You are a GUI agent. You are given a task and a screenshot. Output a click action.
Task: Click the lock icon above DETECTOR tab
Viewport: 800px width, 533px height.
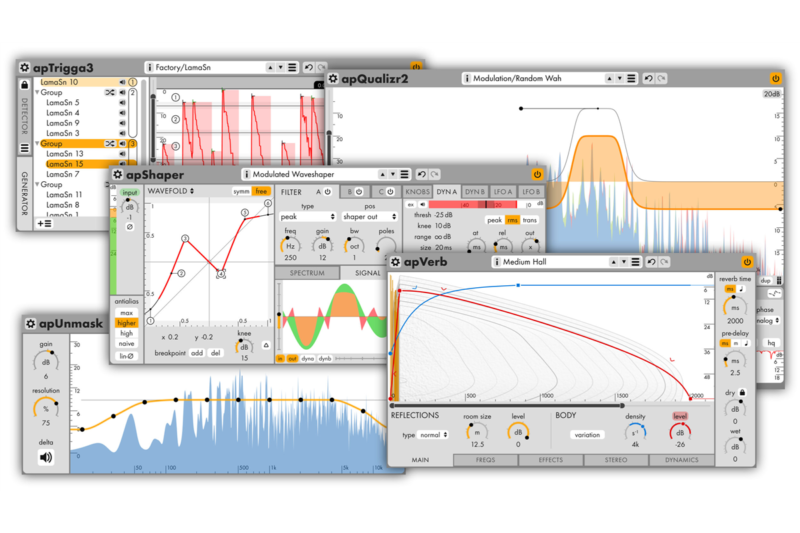[24, 85]
